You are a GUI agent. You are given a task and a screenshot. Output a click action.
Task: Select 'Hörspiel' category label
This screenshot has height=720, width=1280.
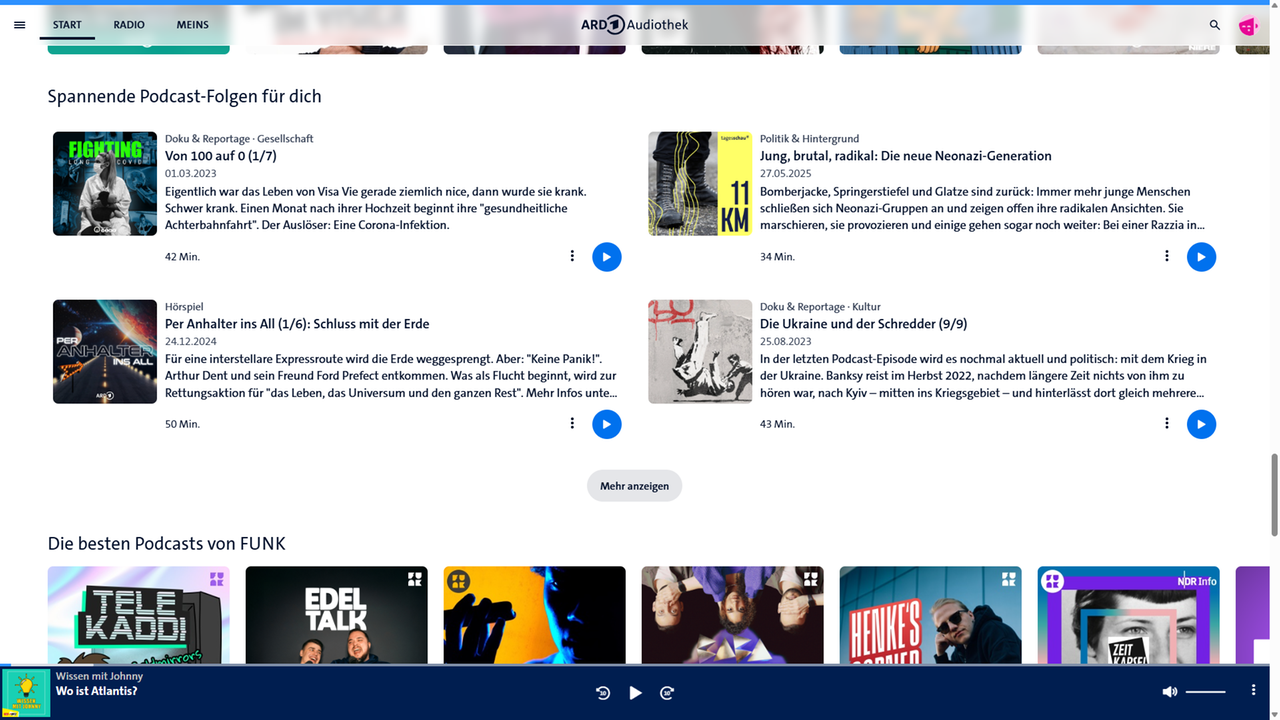tap(184, 307)
